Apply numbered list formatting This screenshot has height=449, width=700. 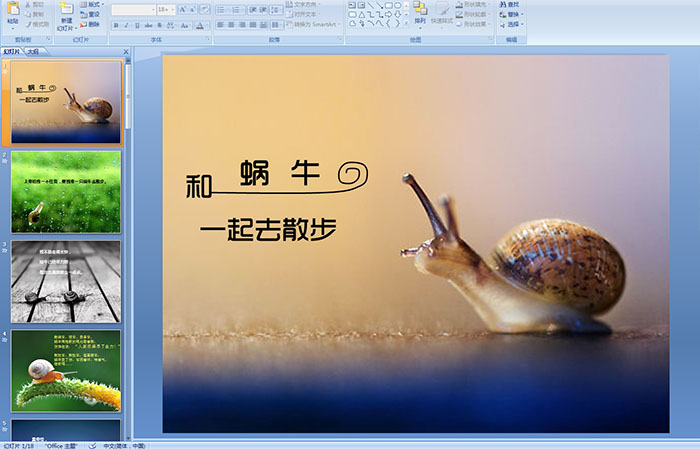(x=237, y=10)
